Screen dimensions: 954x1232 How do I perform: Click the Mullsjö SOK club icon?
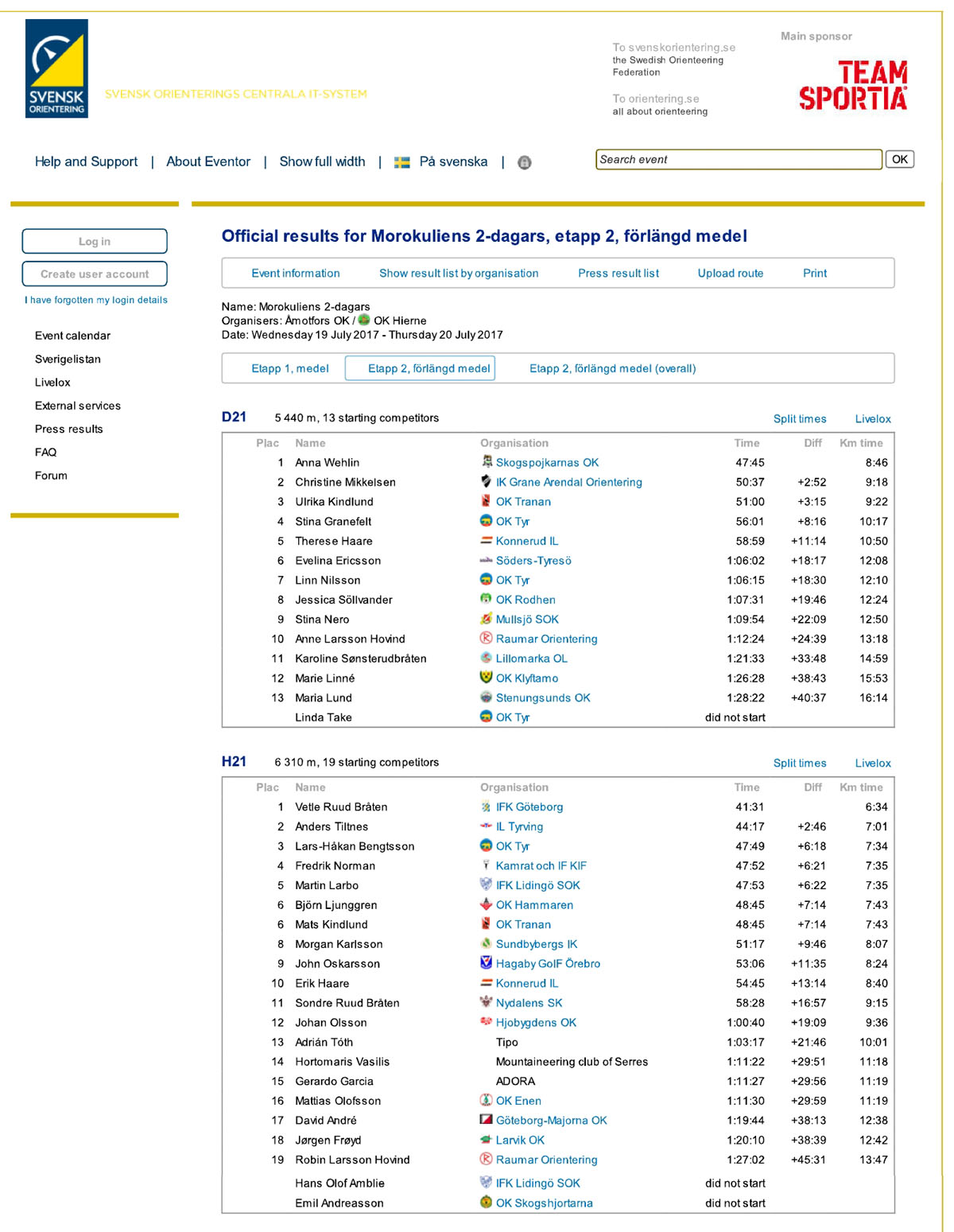[x=487, y=619]
